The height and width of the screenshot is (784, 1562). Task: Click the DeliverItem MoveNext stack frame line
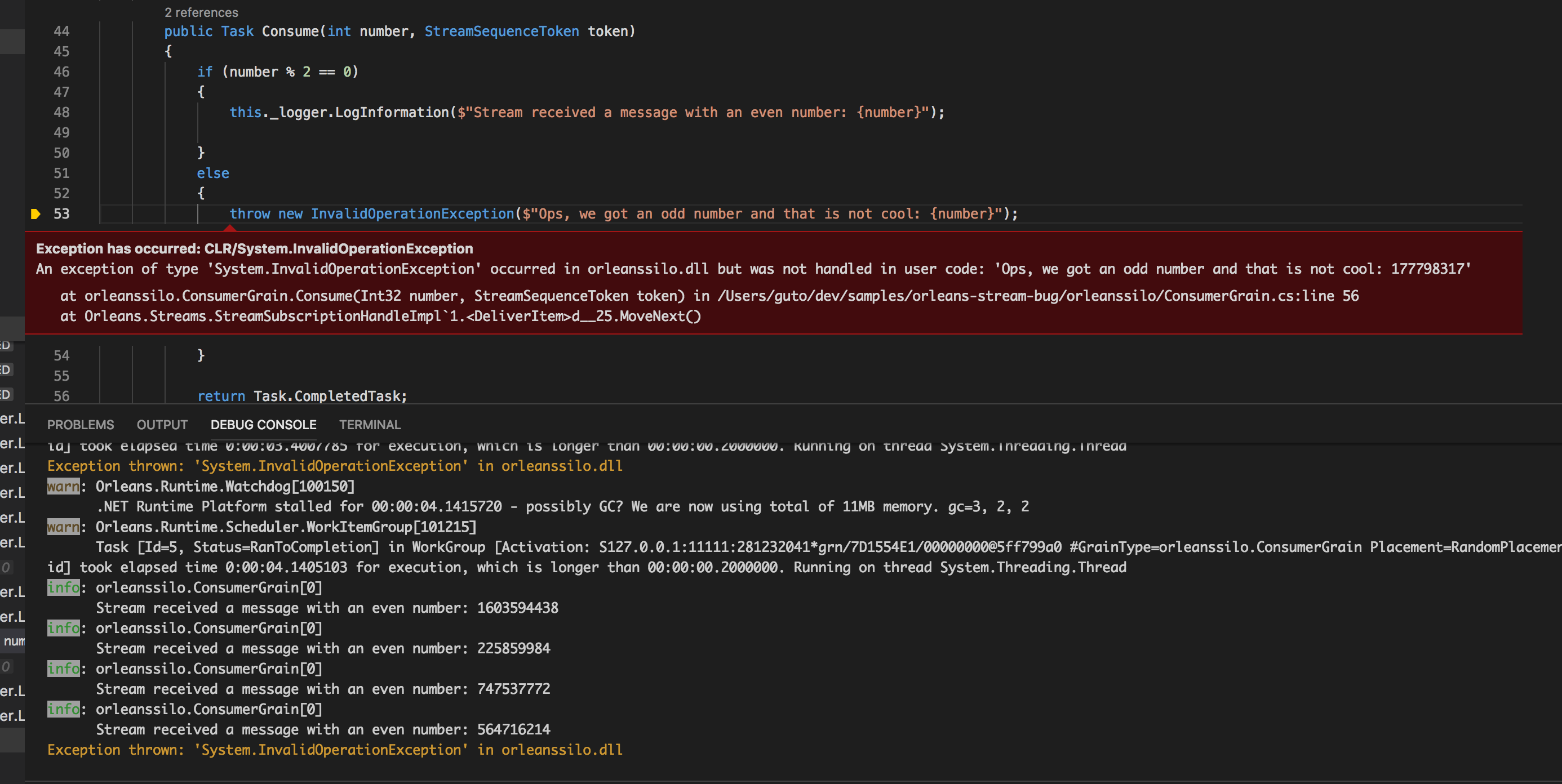click(x=380, y=317)
